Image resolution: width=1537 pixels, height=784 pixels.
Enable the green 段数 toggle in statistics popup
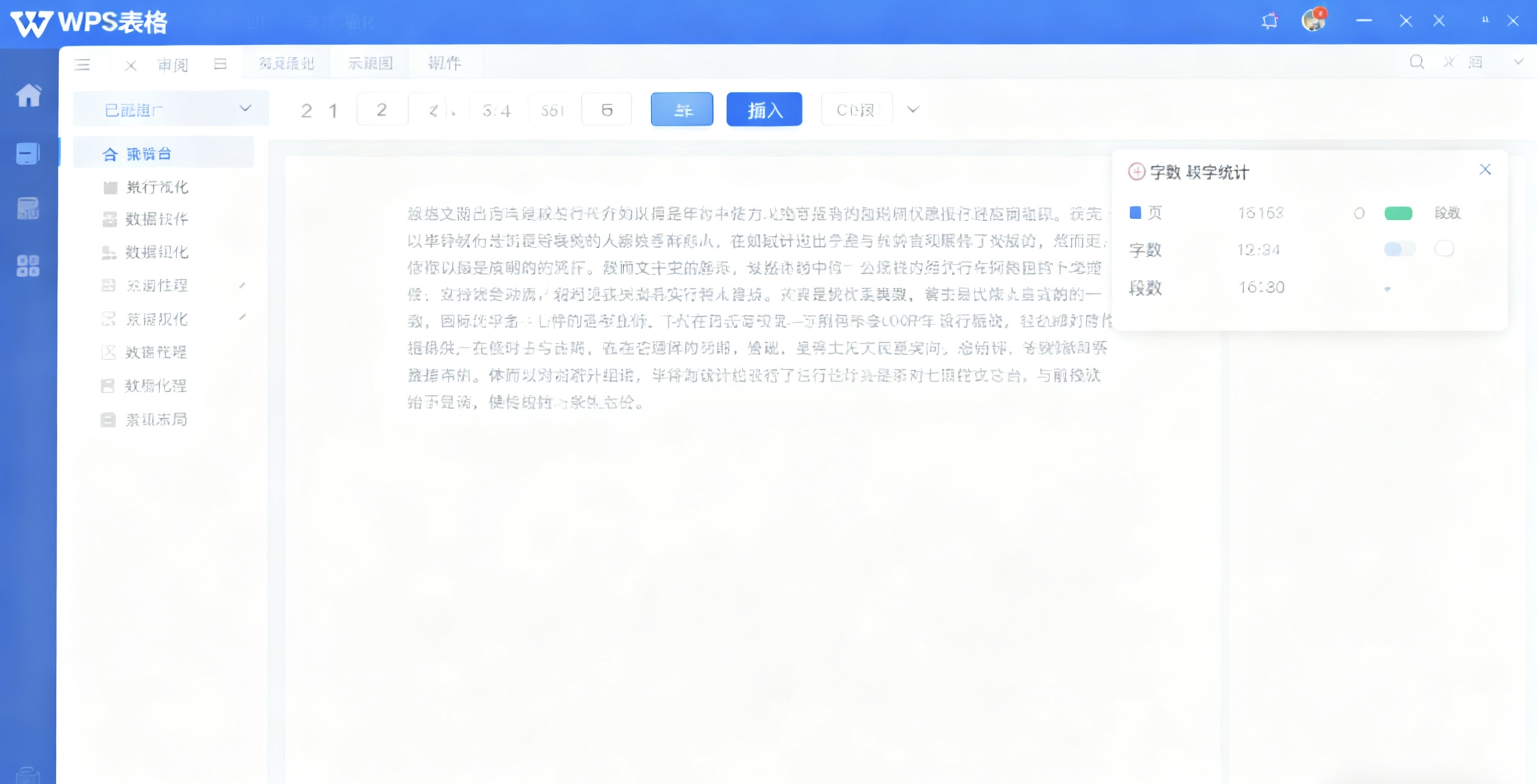[x=1399, y=212]
